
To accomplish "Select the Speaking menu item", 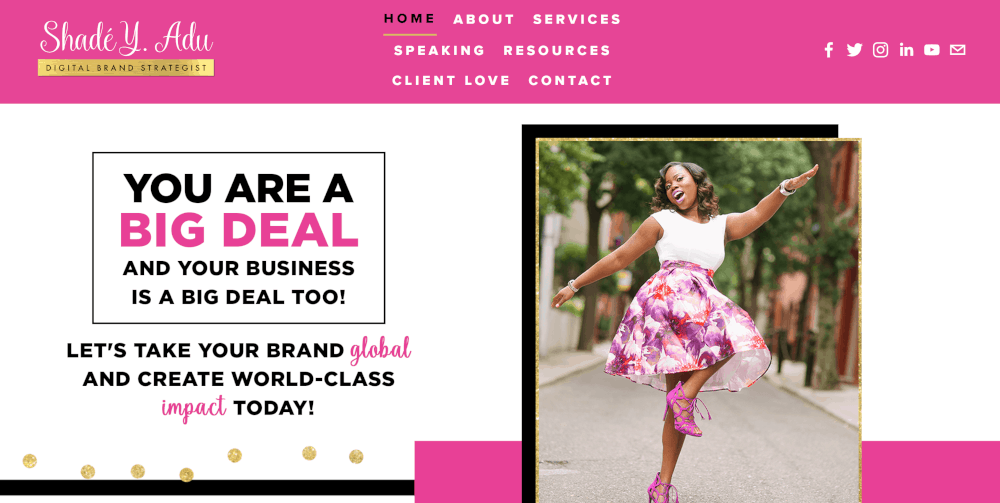I will click(439, 50).
